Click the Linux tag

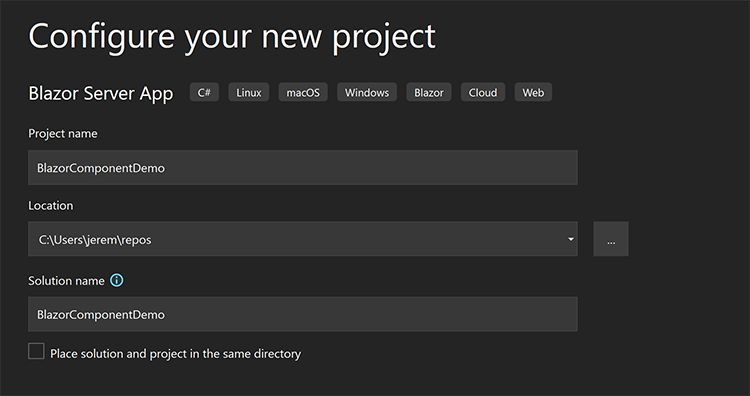coord(249,92)
